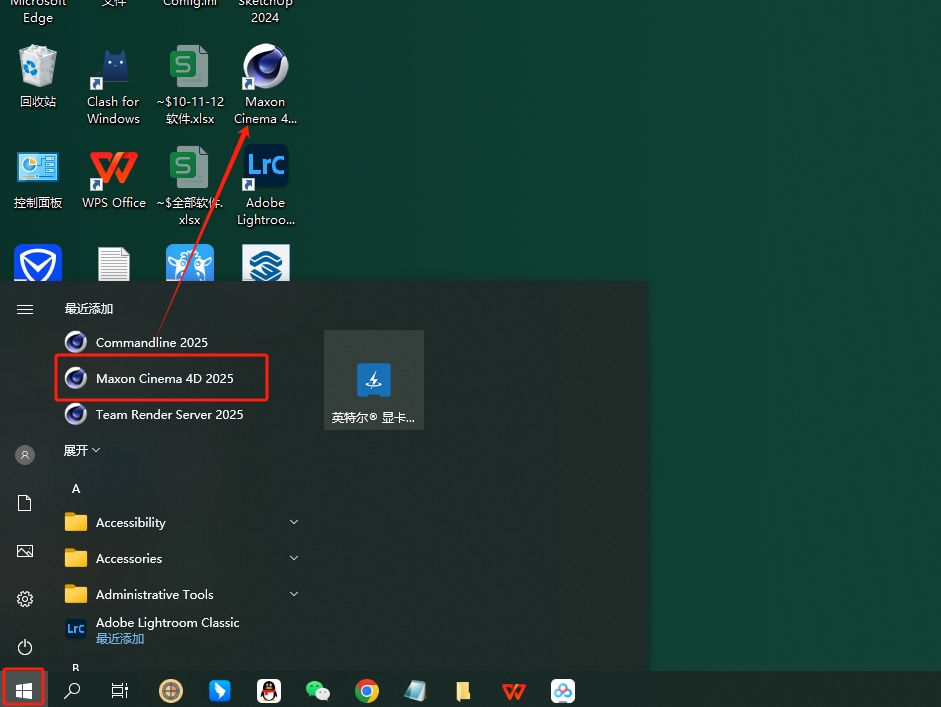Image resolution: width=941 pixels, height=707 pixels.
Task: Click the Windows Start button
Action: tap(23, 690)
